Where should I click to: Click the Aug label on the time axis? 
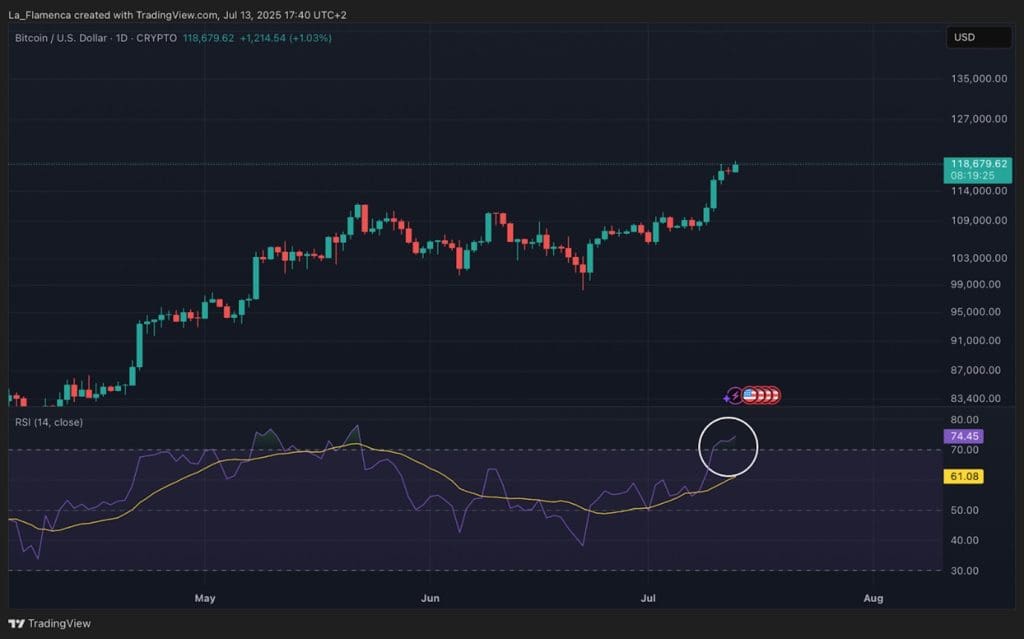[x=873, y=598]
